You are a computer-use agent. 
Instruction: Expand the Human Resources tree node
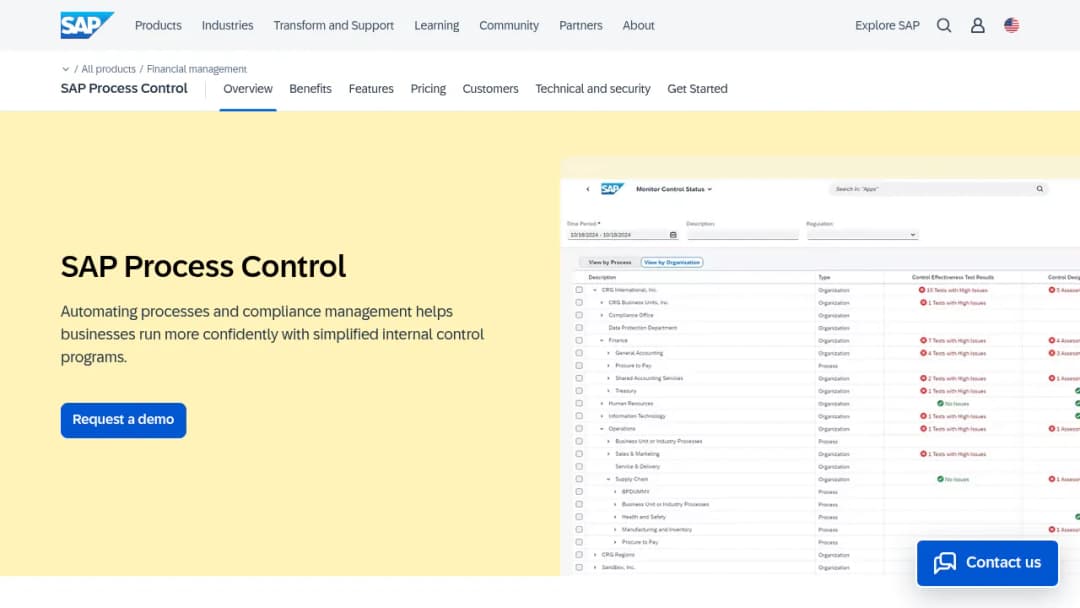pyautogui.click(x=602, y=403)
